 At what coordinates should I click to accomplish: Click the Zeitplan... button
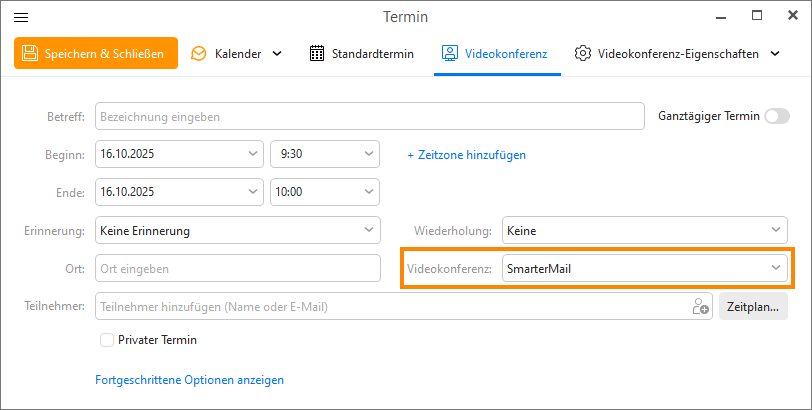point(753,307)
